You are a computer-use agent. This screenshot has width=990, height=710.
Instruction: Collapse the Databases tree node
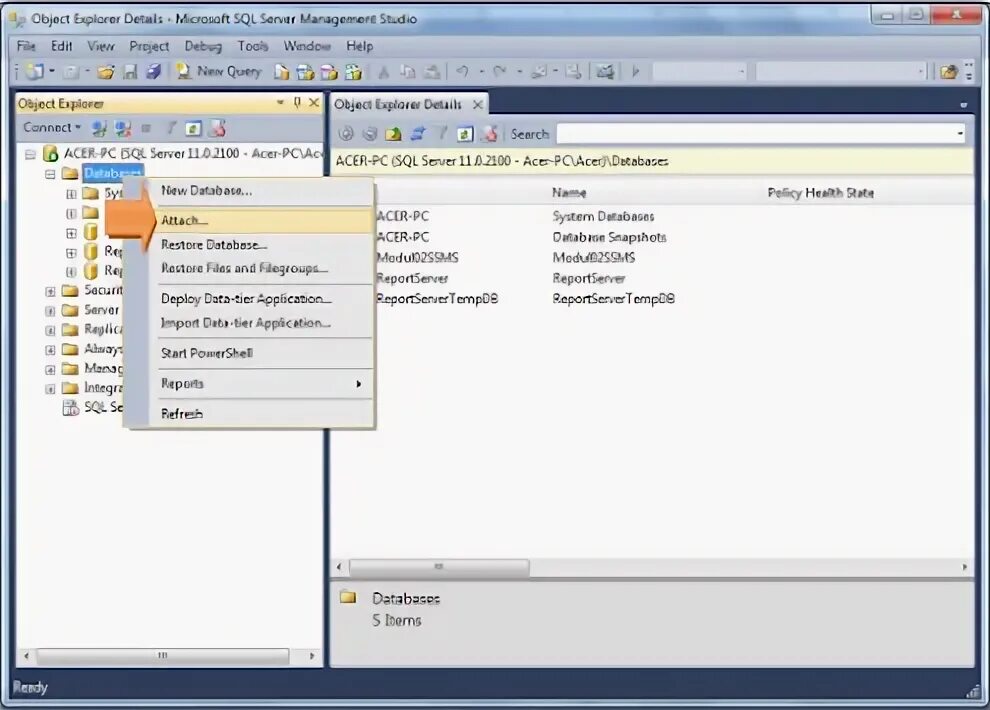(x=50, y=174)
